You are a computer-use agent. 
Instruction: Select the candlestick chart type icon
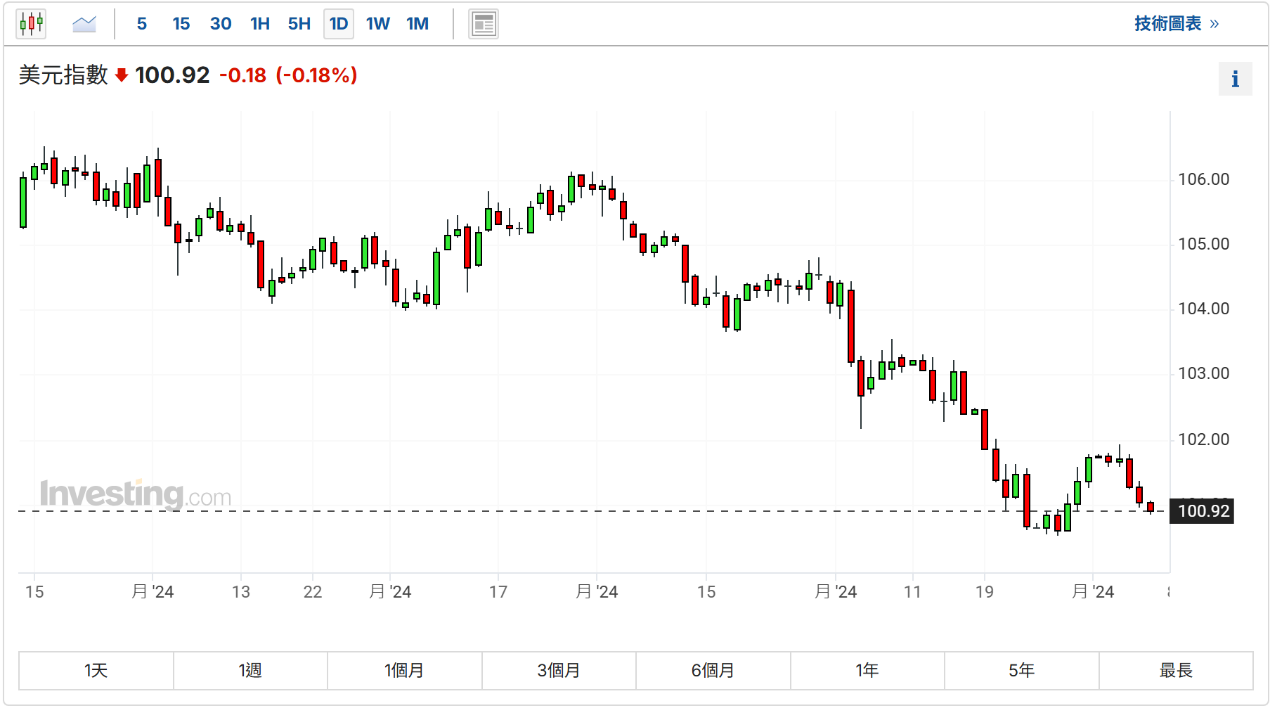coord(31,23)
